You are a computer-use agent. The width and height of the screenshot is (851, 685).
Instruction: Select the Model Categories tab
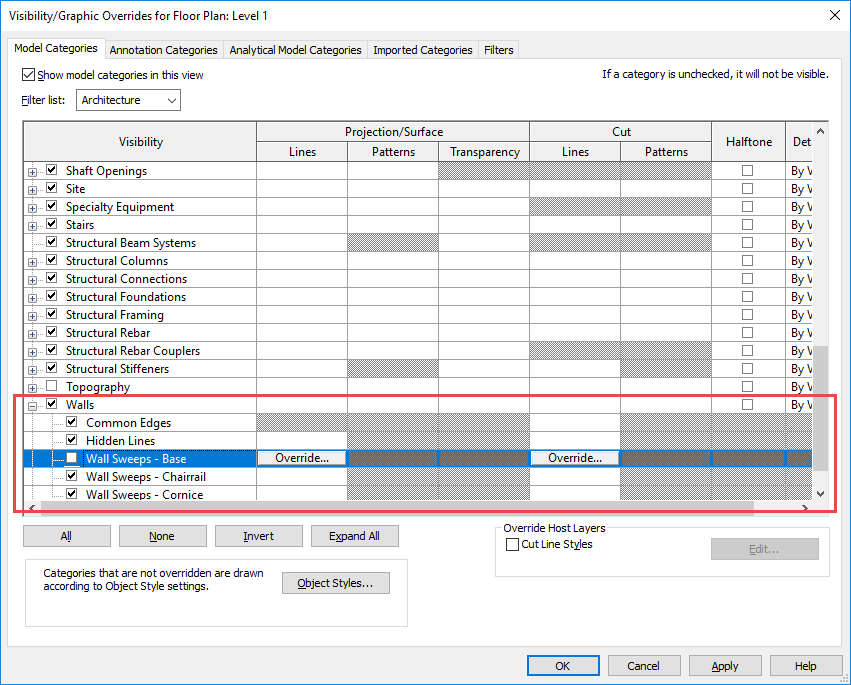[x=56, y=48]
